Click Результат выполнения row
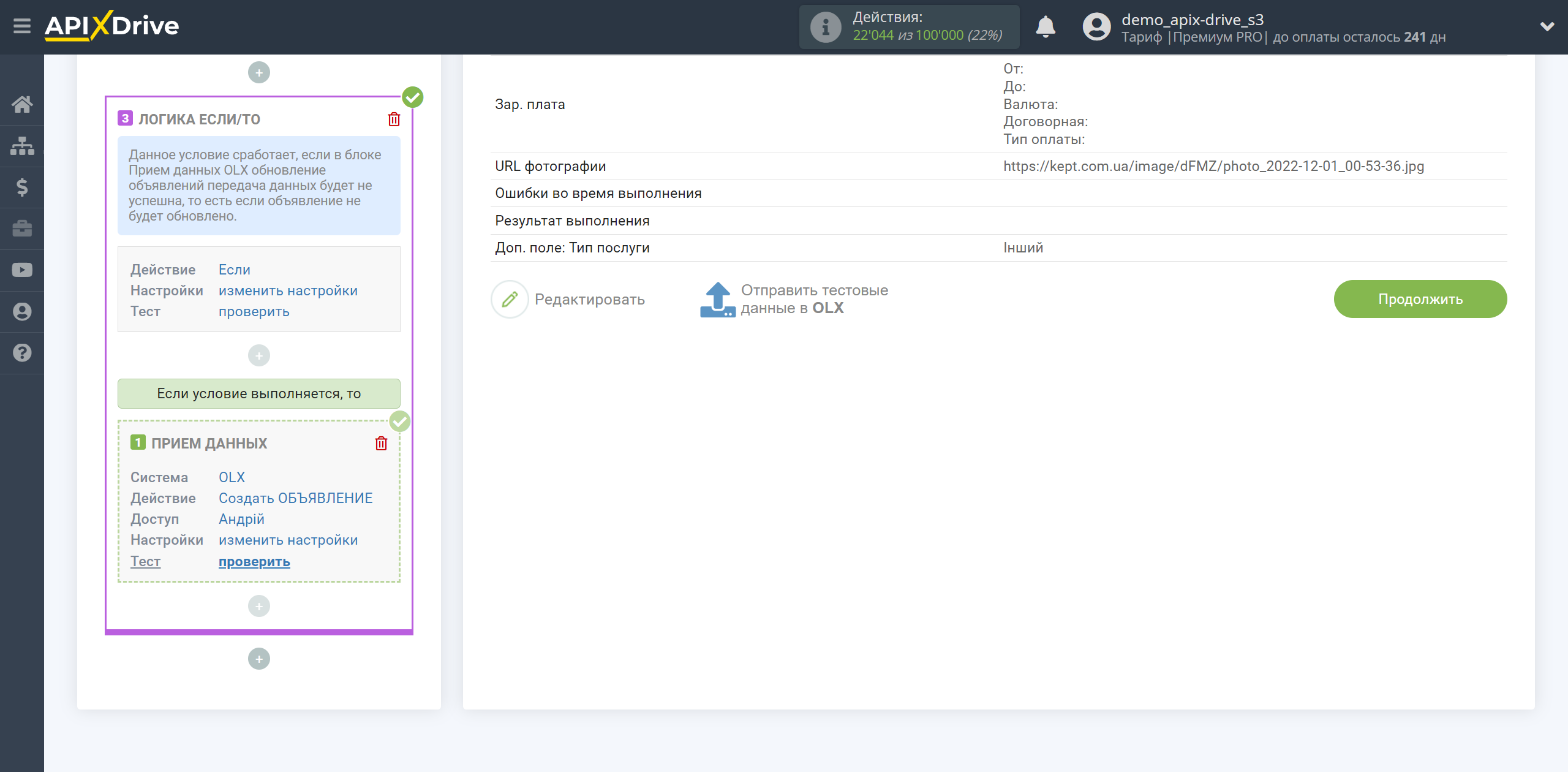This screenshot has width=1568, height=772. pos(998,221)
